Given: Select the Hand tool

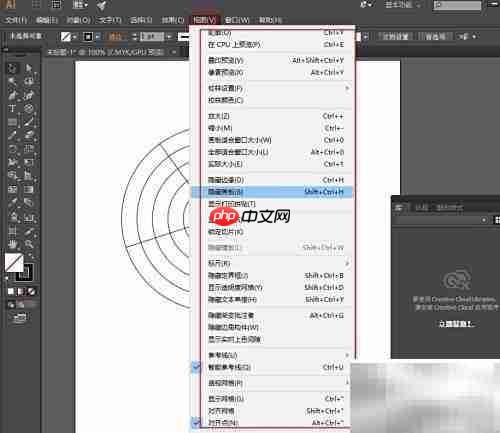Looking at the screenshot, I should [x=12, y=244].
